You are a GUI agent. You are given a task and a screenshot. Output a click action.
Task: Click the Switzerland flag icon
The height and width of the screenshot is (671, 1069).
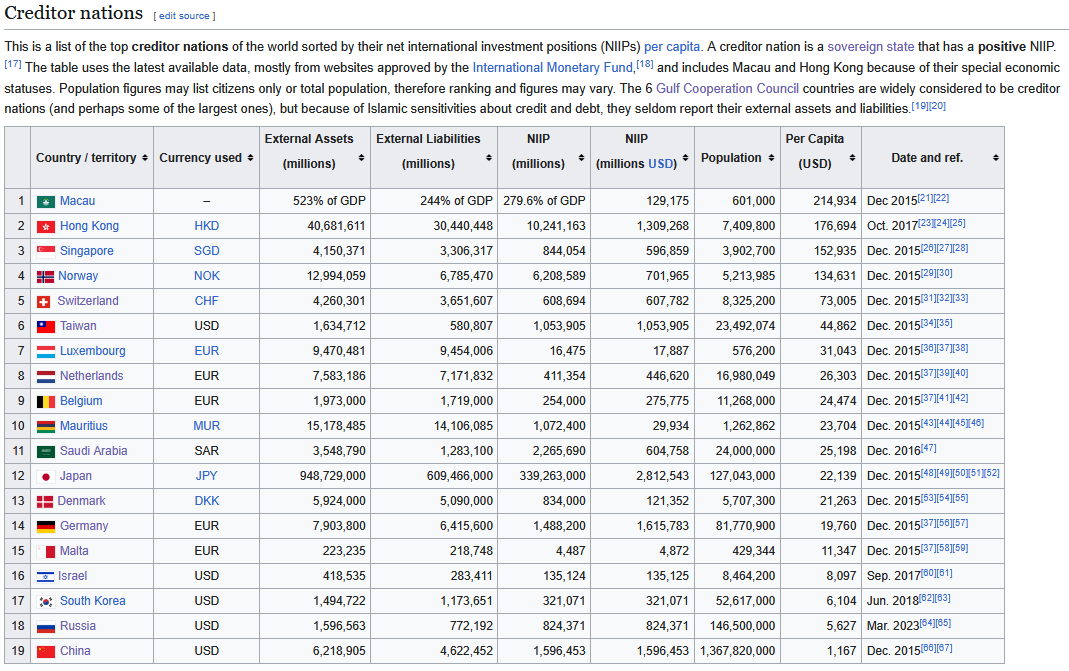pyautogui.click(x=44, y=301)
